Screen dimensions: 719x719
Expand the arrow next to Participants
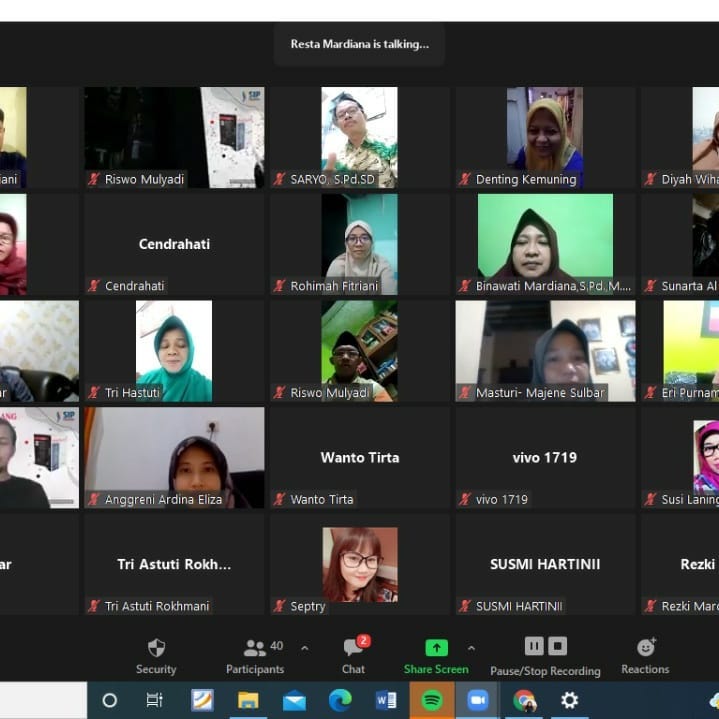[x=305, y=648]
